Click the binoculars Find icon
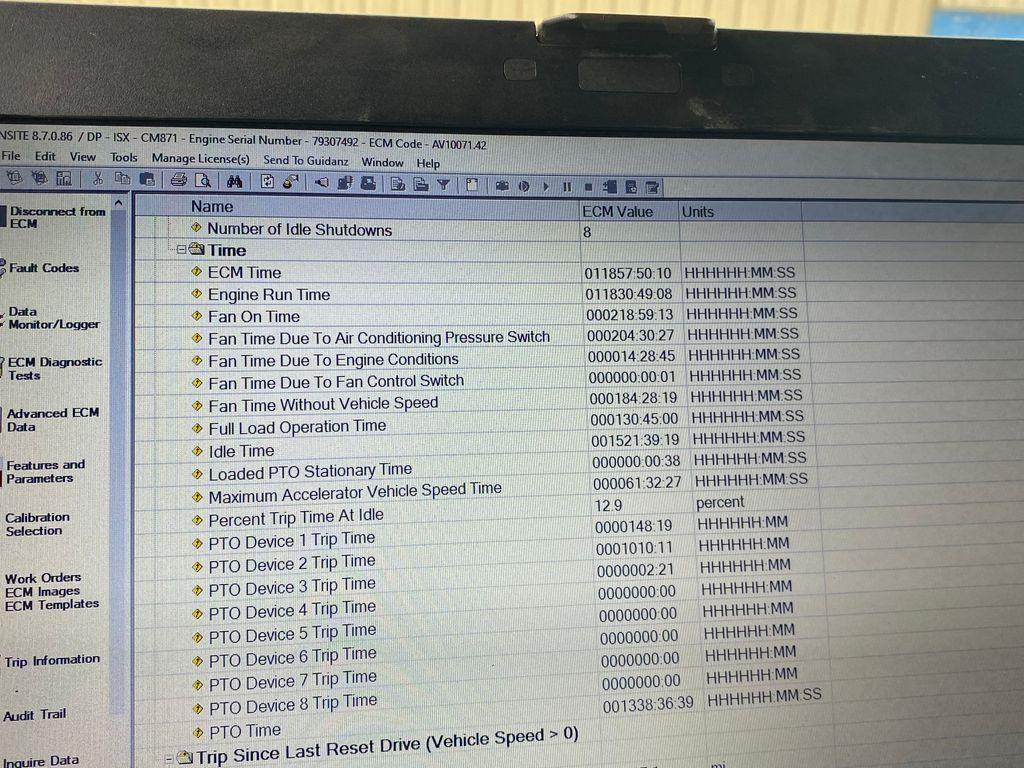The height and width of the screenshot is (768, 1024). coord(234,181)
